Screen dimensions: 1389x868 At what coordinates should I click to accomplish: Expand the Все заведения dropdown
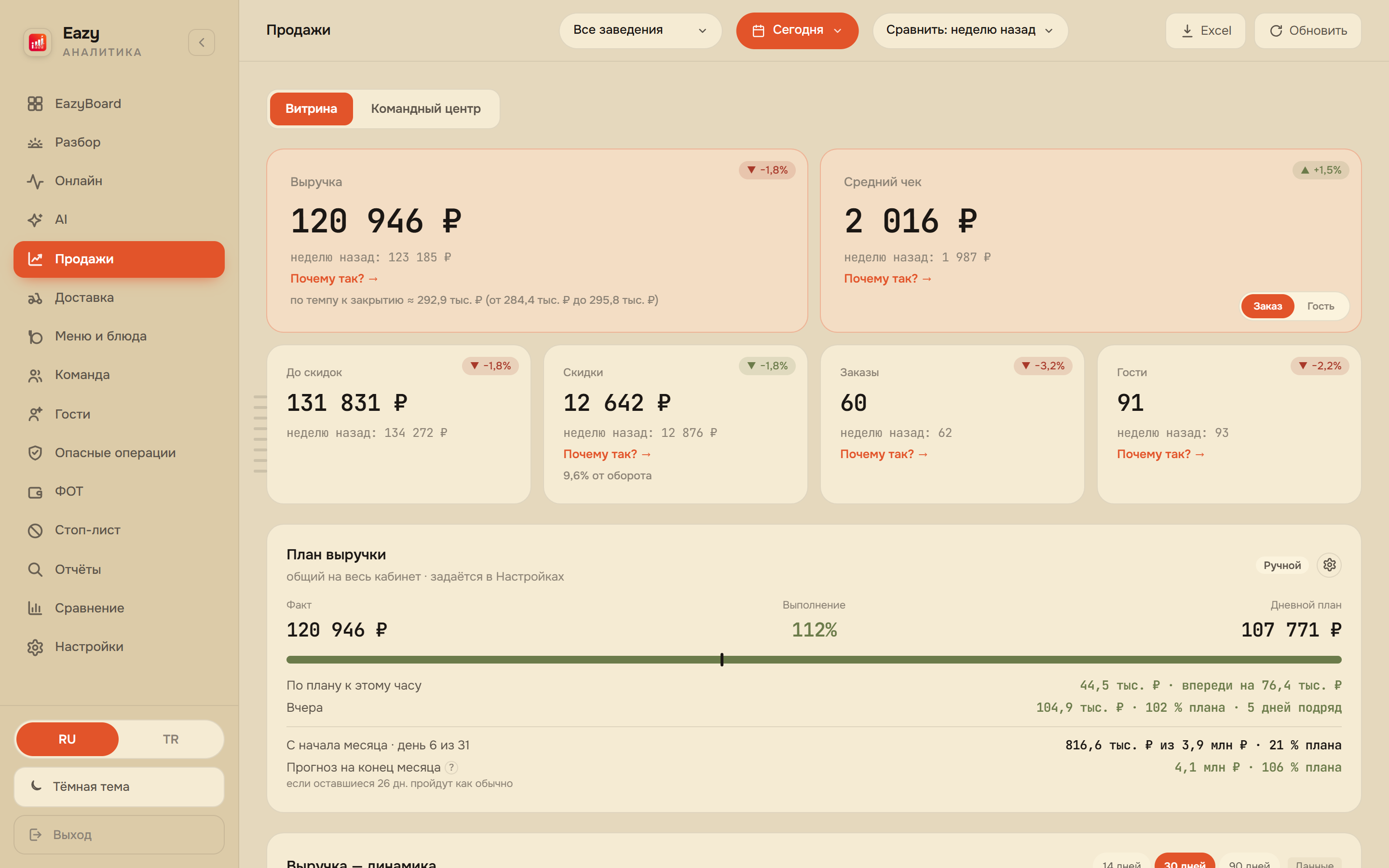(640, 30)
